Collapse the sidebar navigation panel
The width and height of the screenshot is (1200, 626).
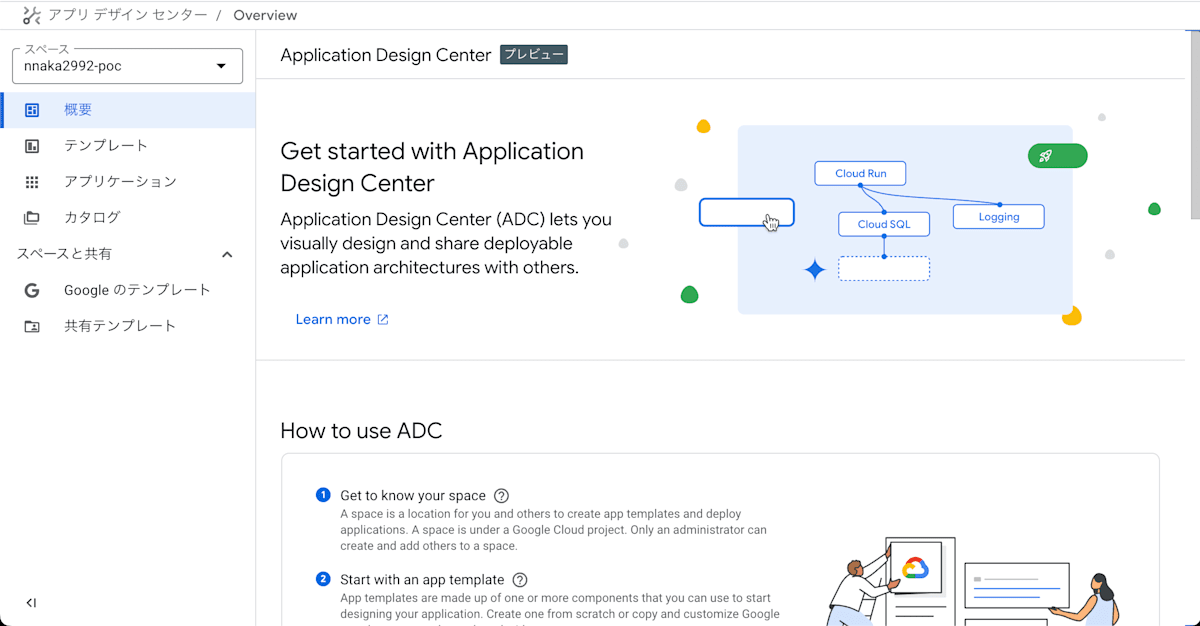31,603
